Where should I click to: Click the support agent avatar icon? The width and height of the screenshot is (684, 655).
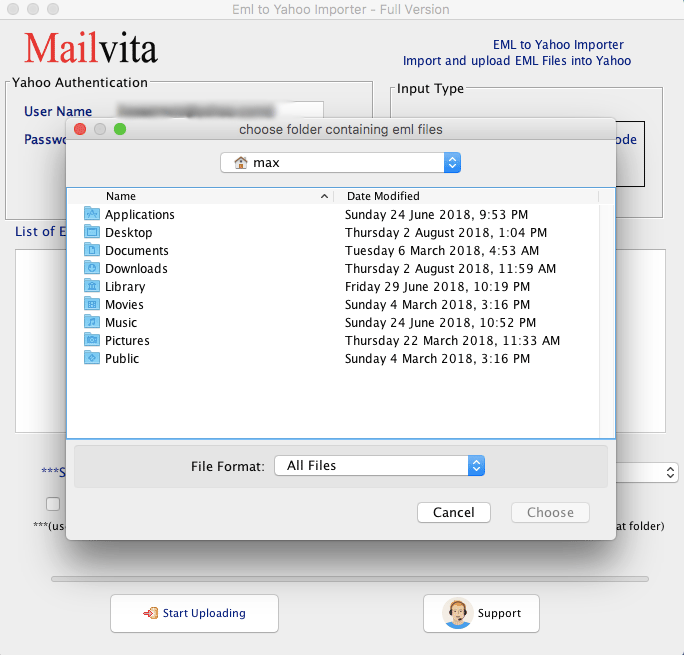pos(457,613)
